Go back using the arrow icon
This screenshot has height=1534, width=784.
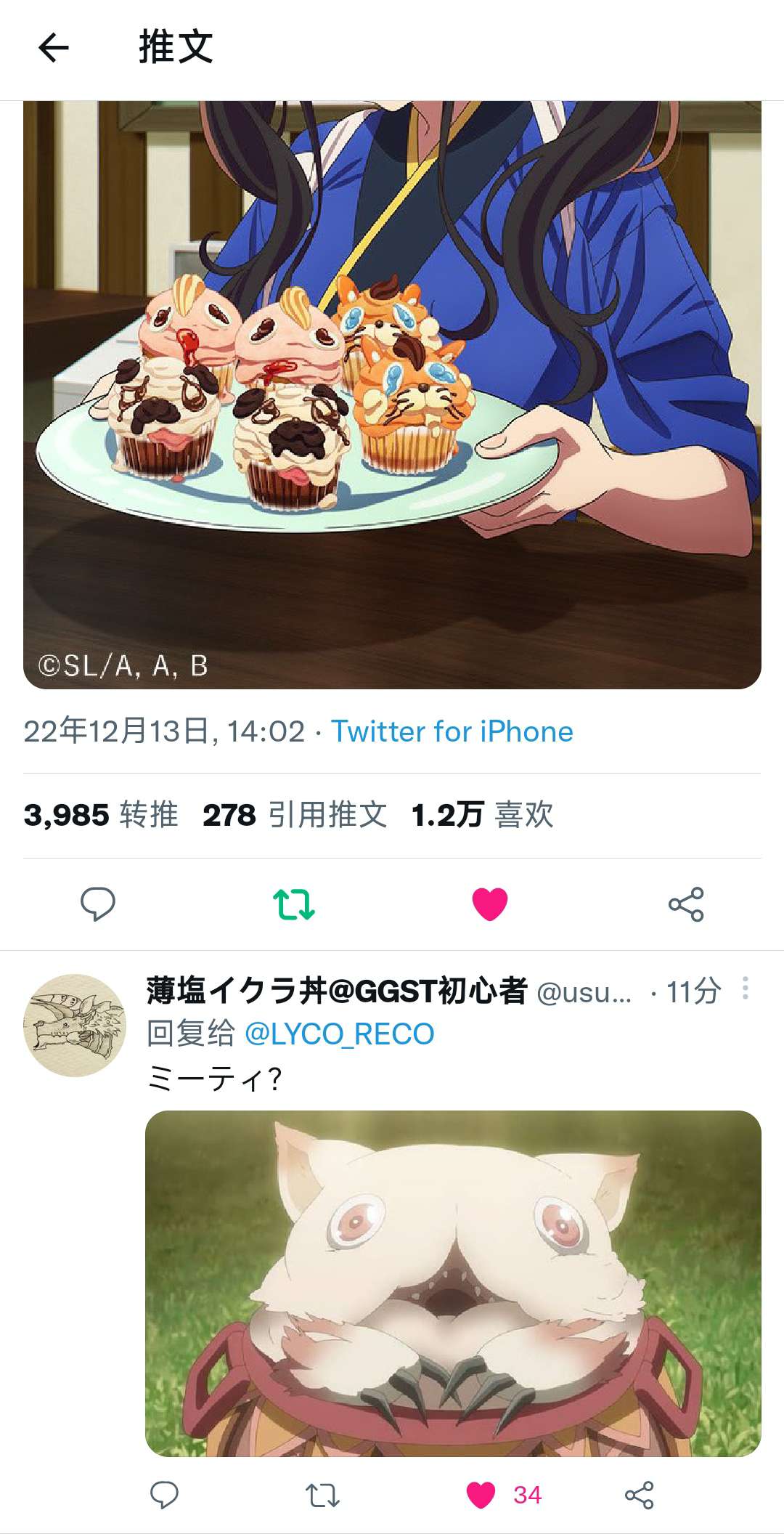(53, 49)
